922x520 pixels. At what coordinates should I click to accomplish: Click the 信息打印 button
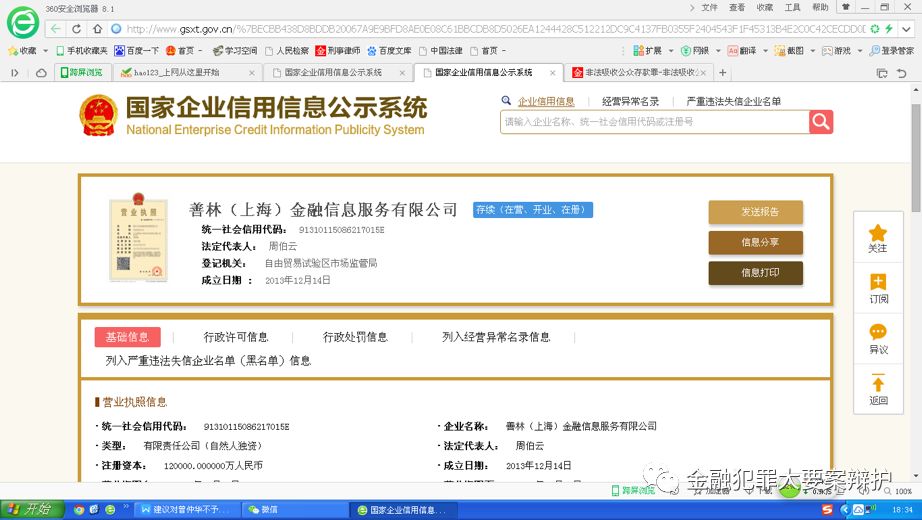click(756, 273)
